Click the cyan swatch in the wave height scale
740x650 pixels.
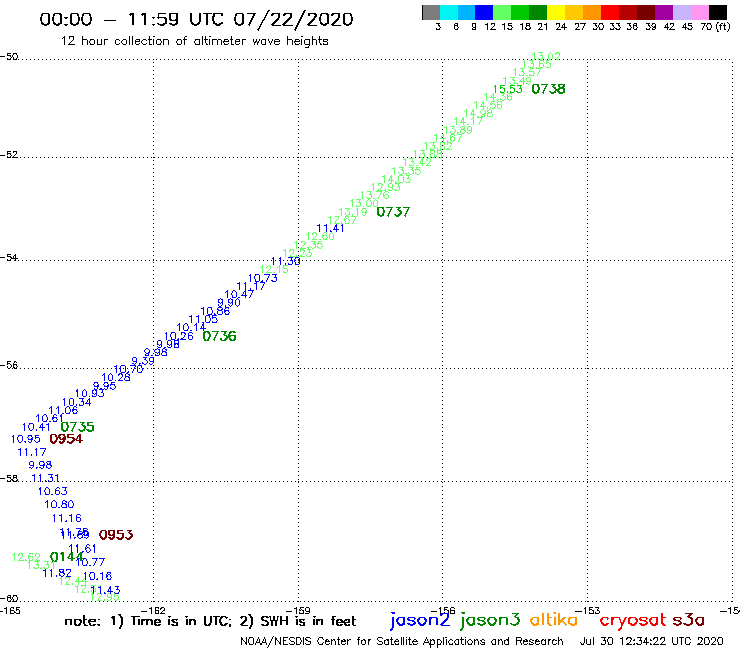[x=449, y=12]
